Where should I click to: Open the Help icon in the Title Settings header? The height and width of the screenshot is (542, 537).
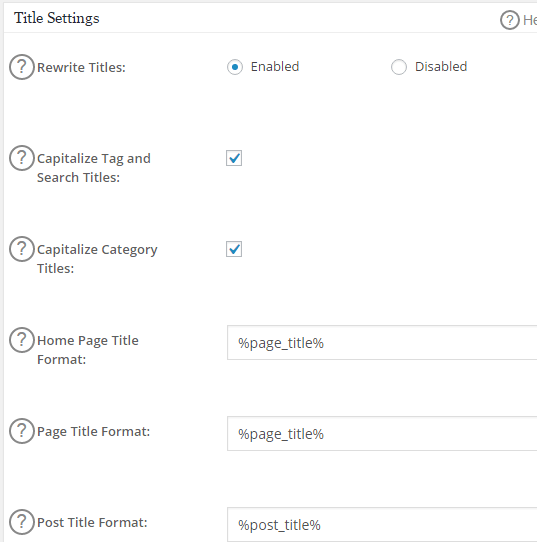[x=509, y=20]
